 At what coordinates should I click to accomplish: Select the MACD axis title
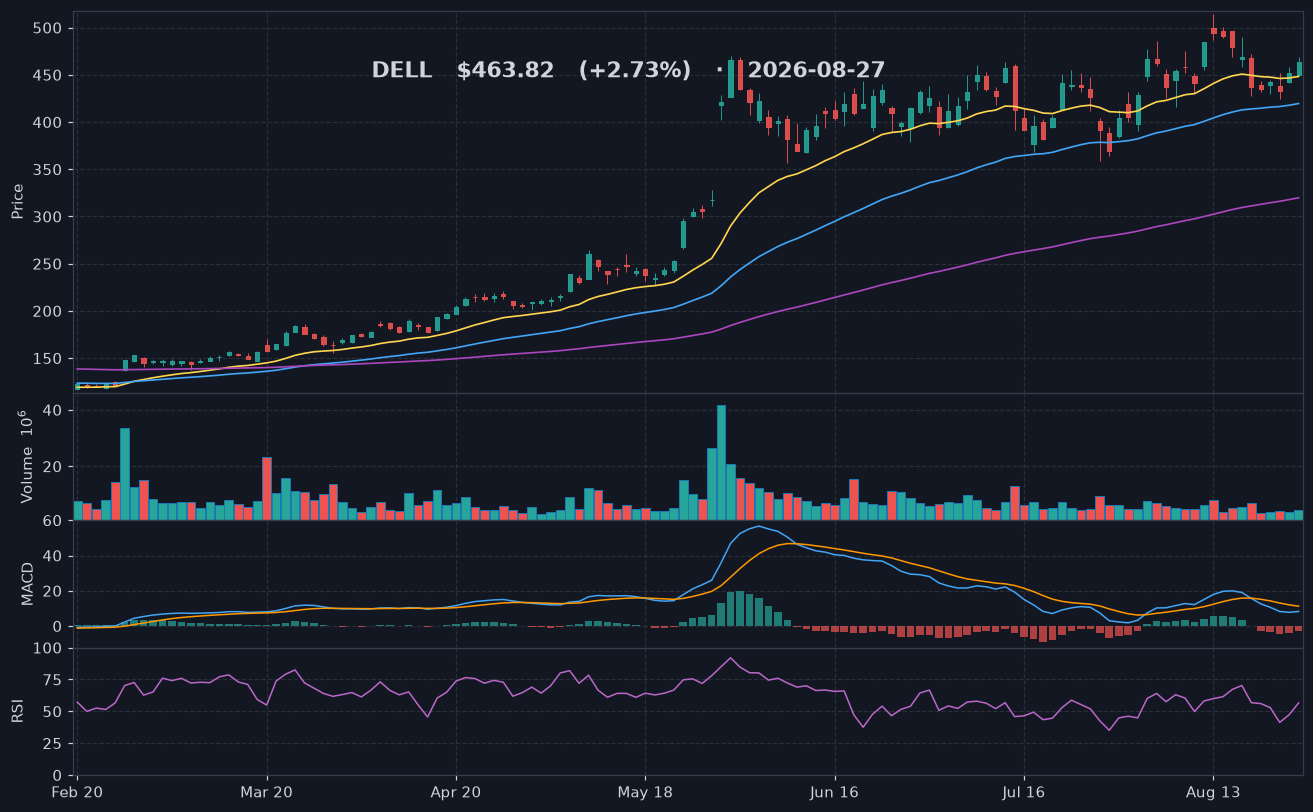[x=28, y=583]
